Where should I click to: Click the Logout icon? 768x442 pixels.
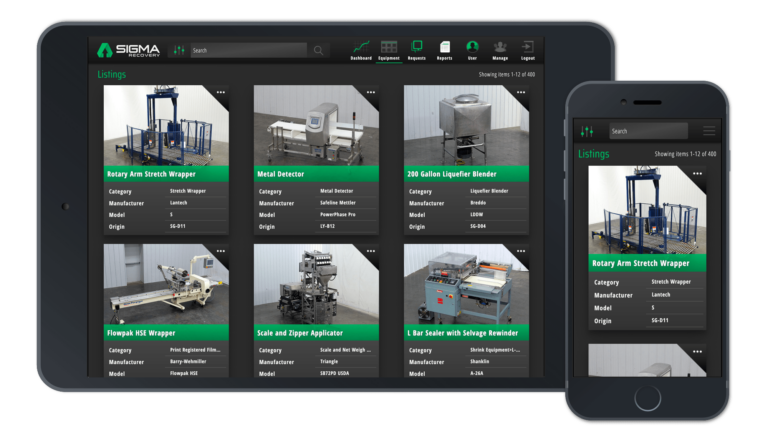(527, 47)
